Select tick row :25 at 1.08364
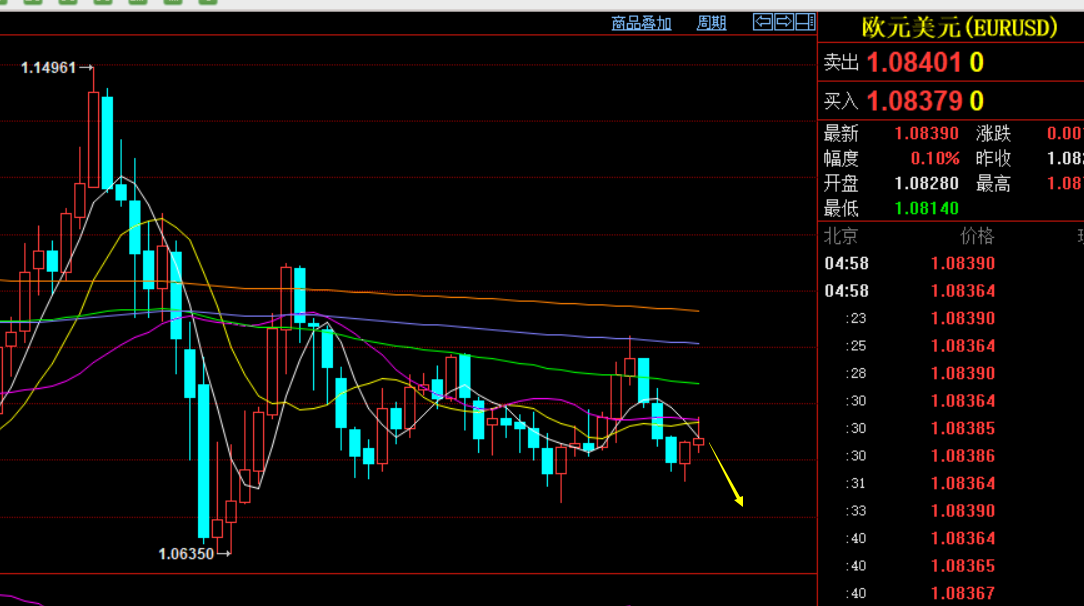Screen dimensions: 1084x606 tap(951, 345)
